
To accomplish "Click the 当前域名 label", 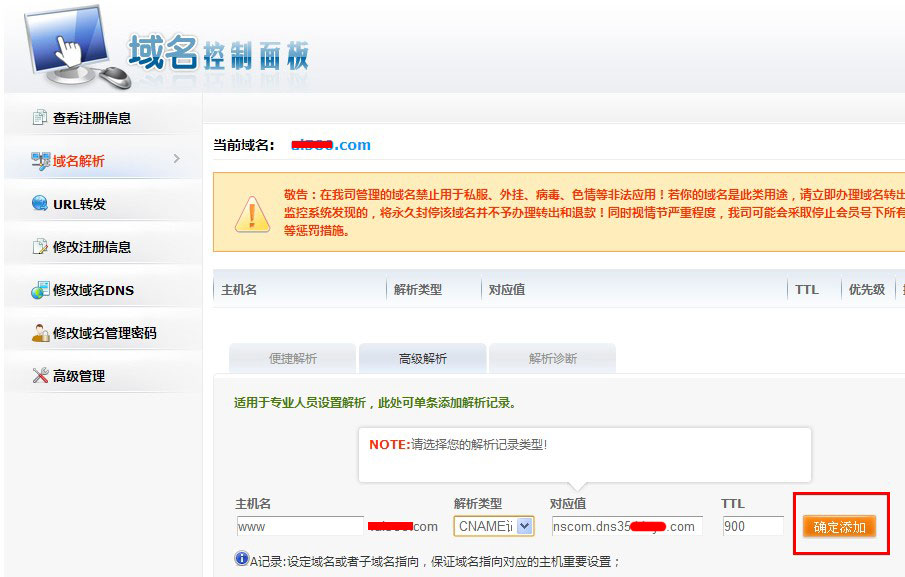I will pos(244,145).
